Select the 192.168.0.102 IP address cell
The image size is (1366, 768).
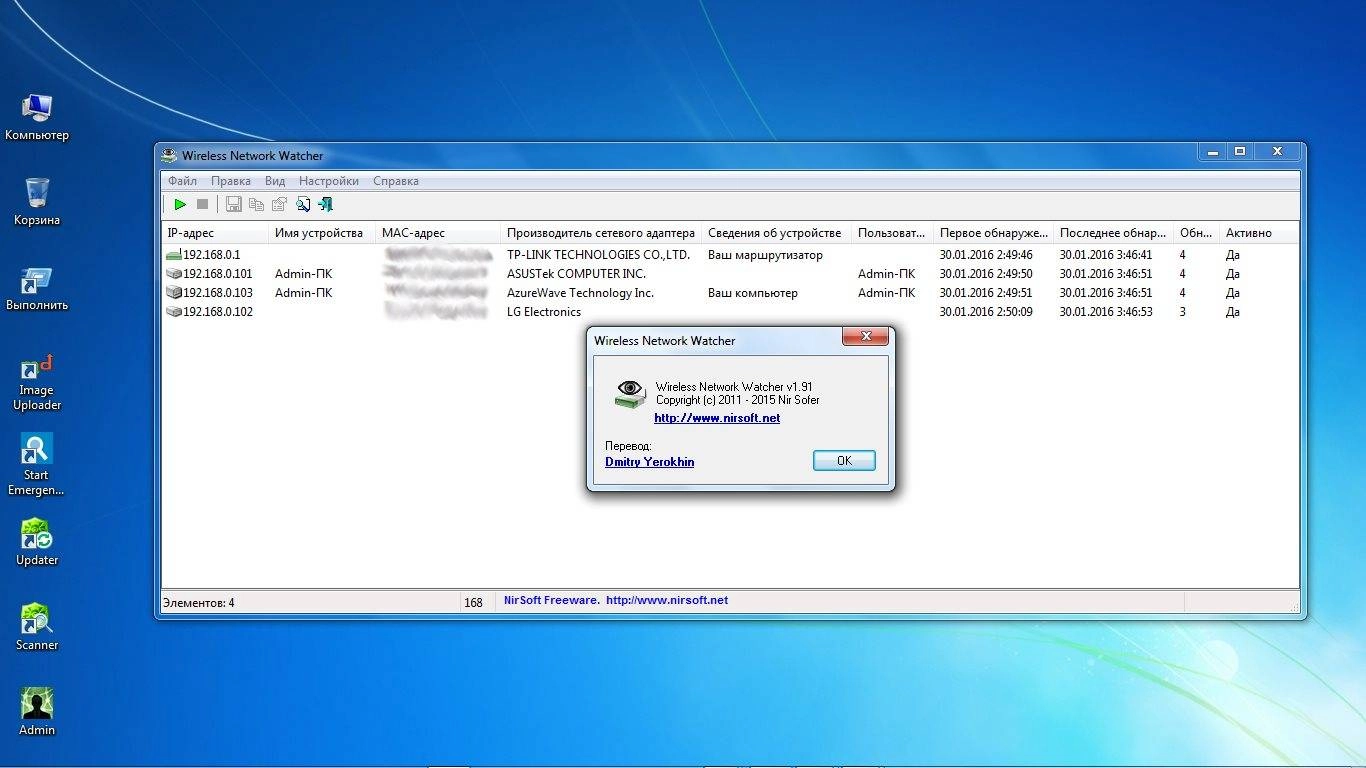pyautogui.click(x=218, y=312)
